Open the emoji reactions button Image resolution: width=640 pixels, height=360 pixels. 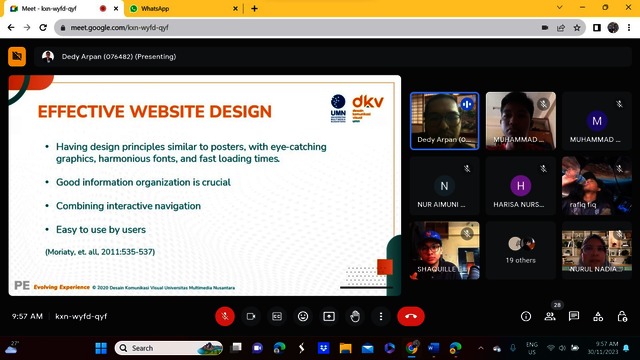coord(303,316)
